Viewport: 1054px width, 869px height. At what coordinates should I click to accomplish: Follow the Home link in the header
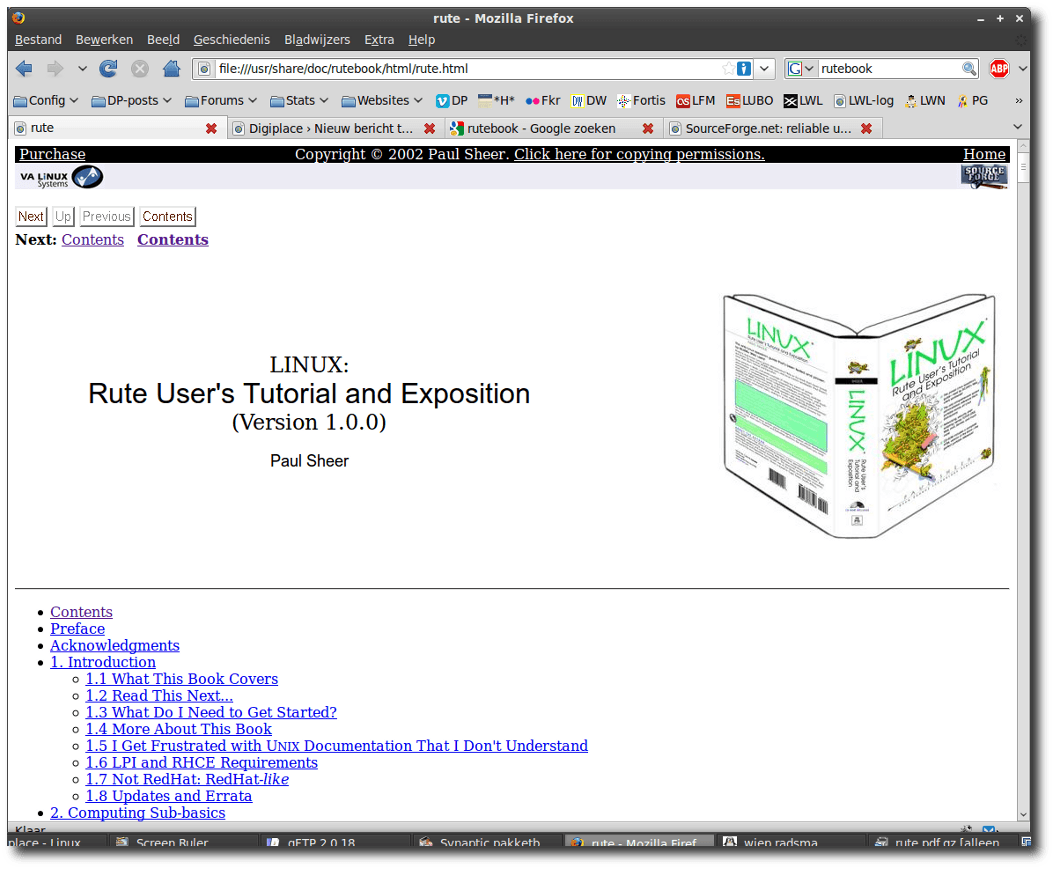(984, 155)
